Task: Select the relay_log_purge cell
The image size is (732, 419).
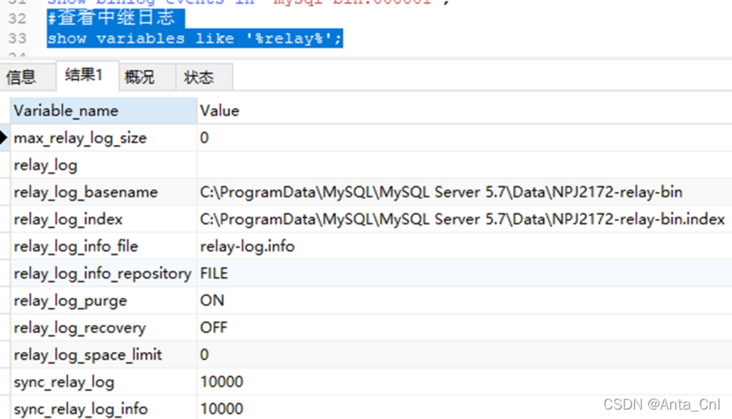Action: click(x=104, y=300)
